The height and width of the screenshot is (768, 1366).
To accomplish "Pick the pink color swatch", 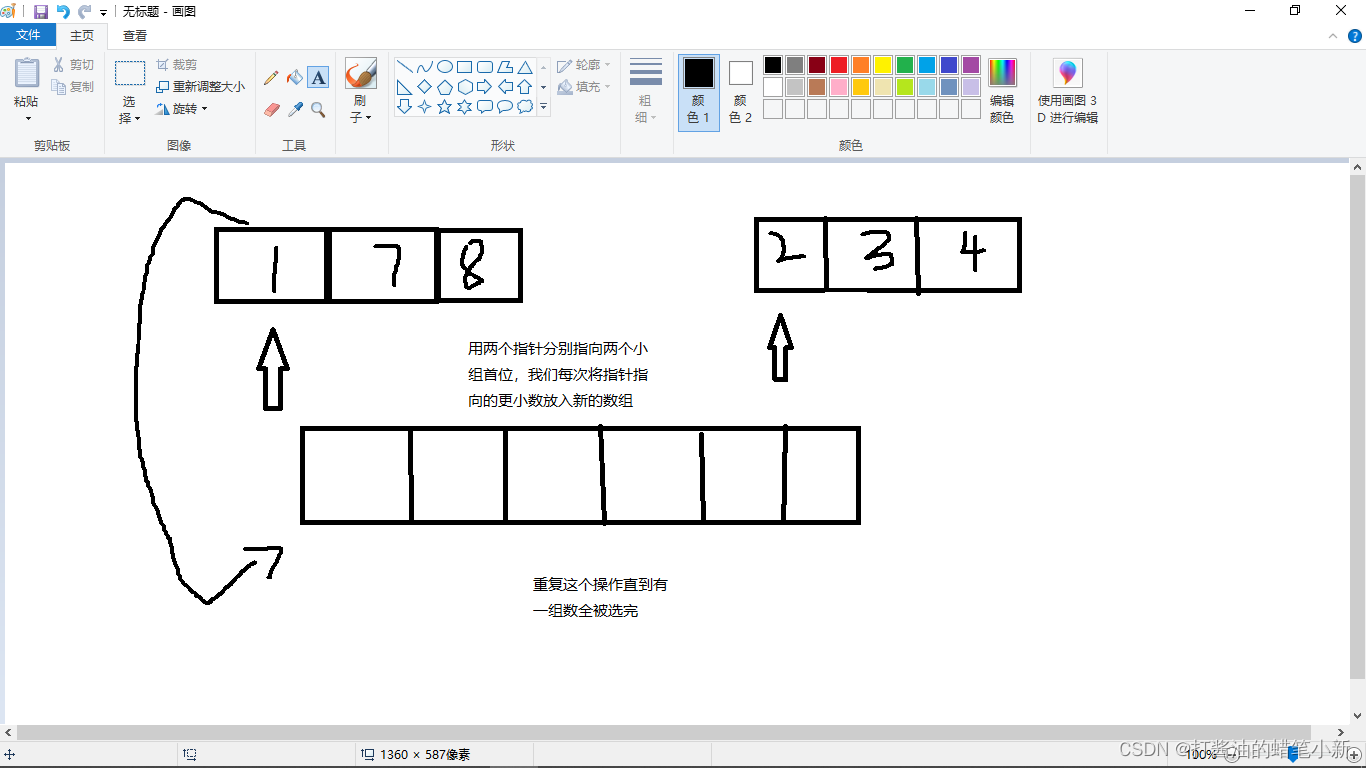I will 839,87.
